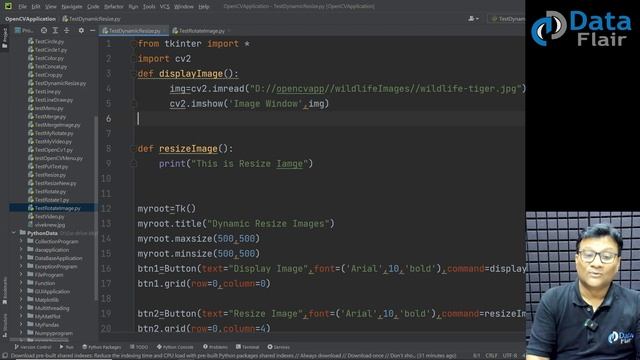Open the Run menu in menu bar
Image resolution: width=640 pixels, height=360 pixels.
tap(133, 7)
